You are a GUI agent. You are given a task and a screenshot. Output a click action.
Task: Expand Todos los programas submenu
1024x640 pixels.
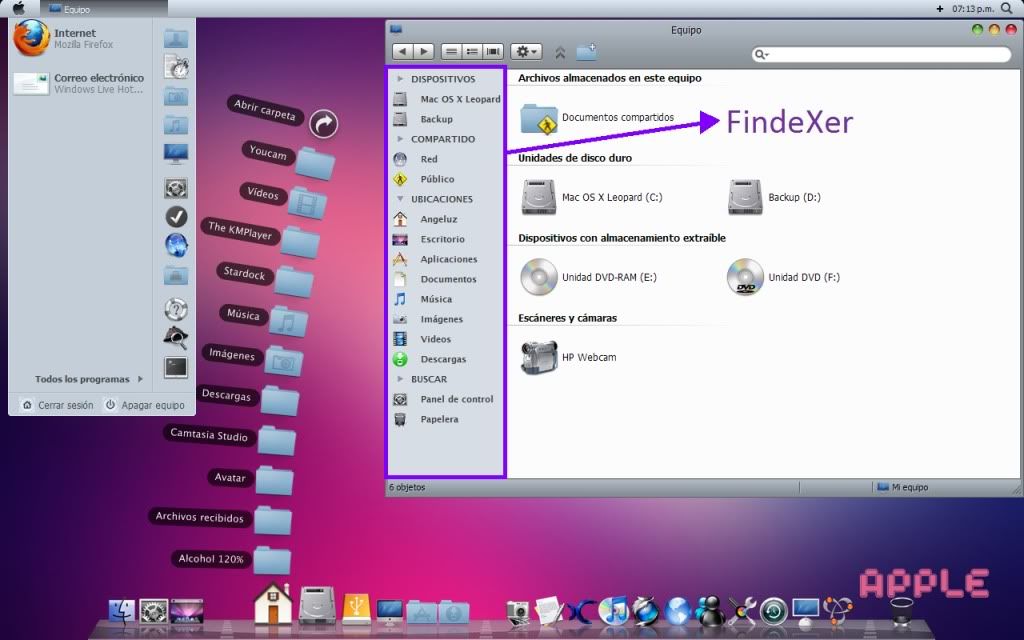click(89, 379)
